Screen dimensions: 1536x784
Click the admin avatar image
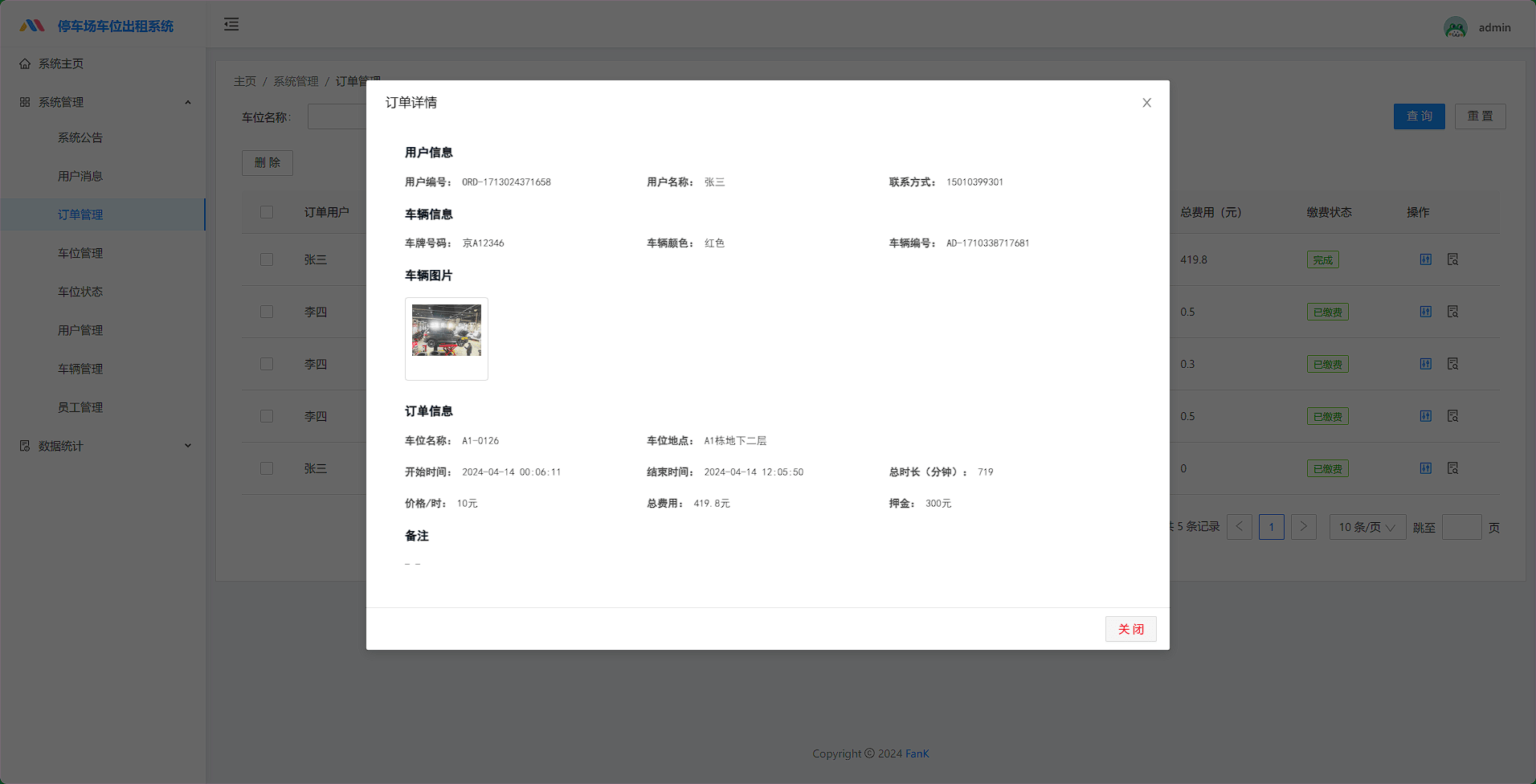click(x=1456, y=27)
